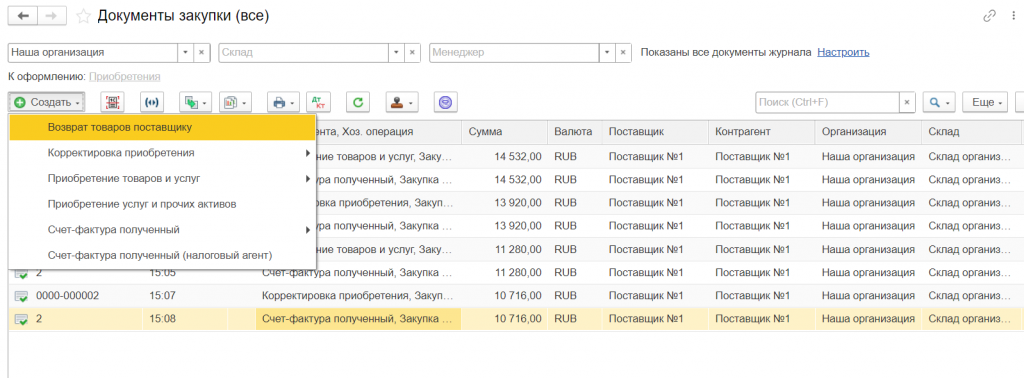The image size is (1024, 378).
Task: Clear the Наша организация filter field
Action: [202, 52]
